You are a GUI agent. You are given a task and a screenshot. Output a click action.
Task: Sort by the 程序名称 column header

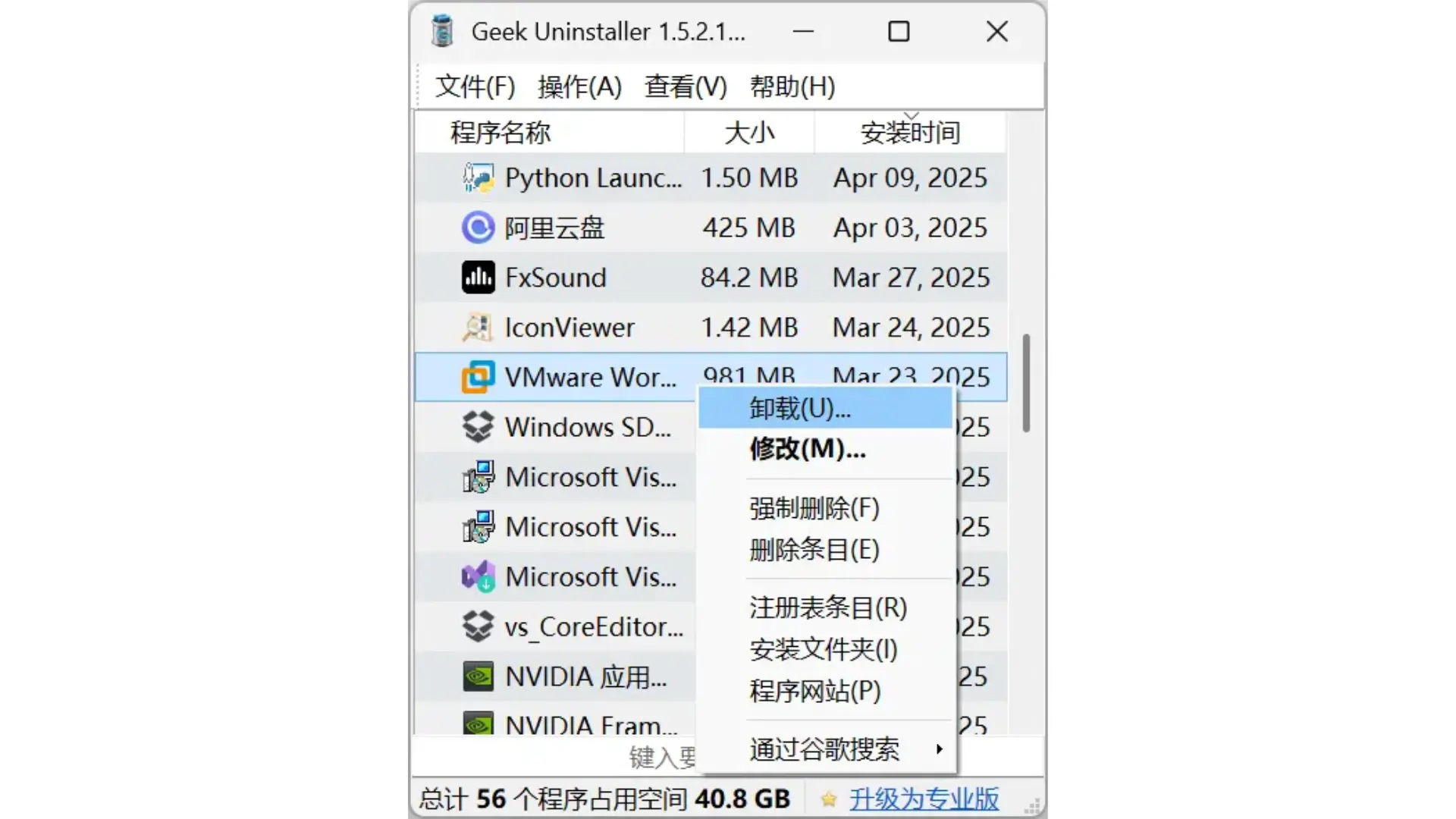click(x=550, y=133)
